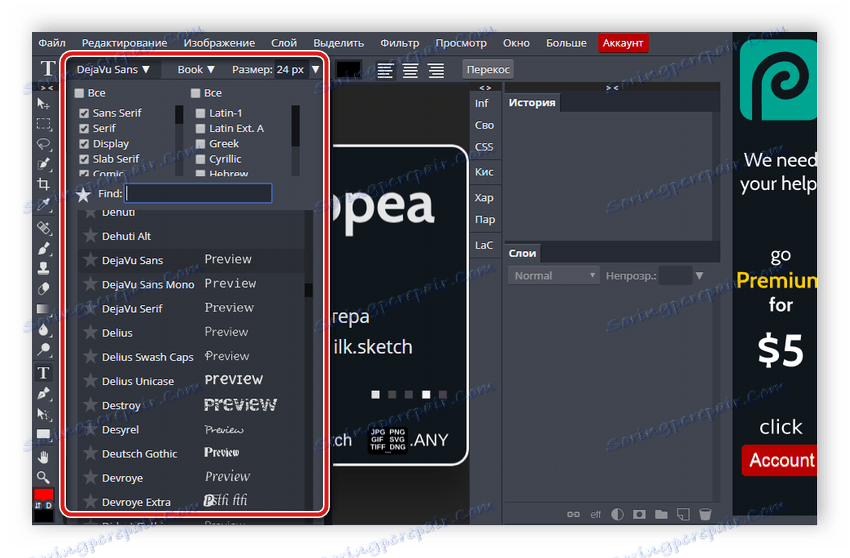Uncheck the Slab Serif checkbox
The width and height of the screenshot is (850, 558).
tap(84, 159)
